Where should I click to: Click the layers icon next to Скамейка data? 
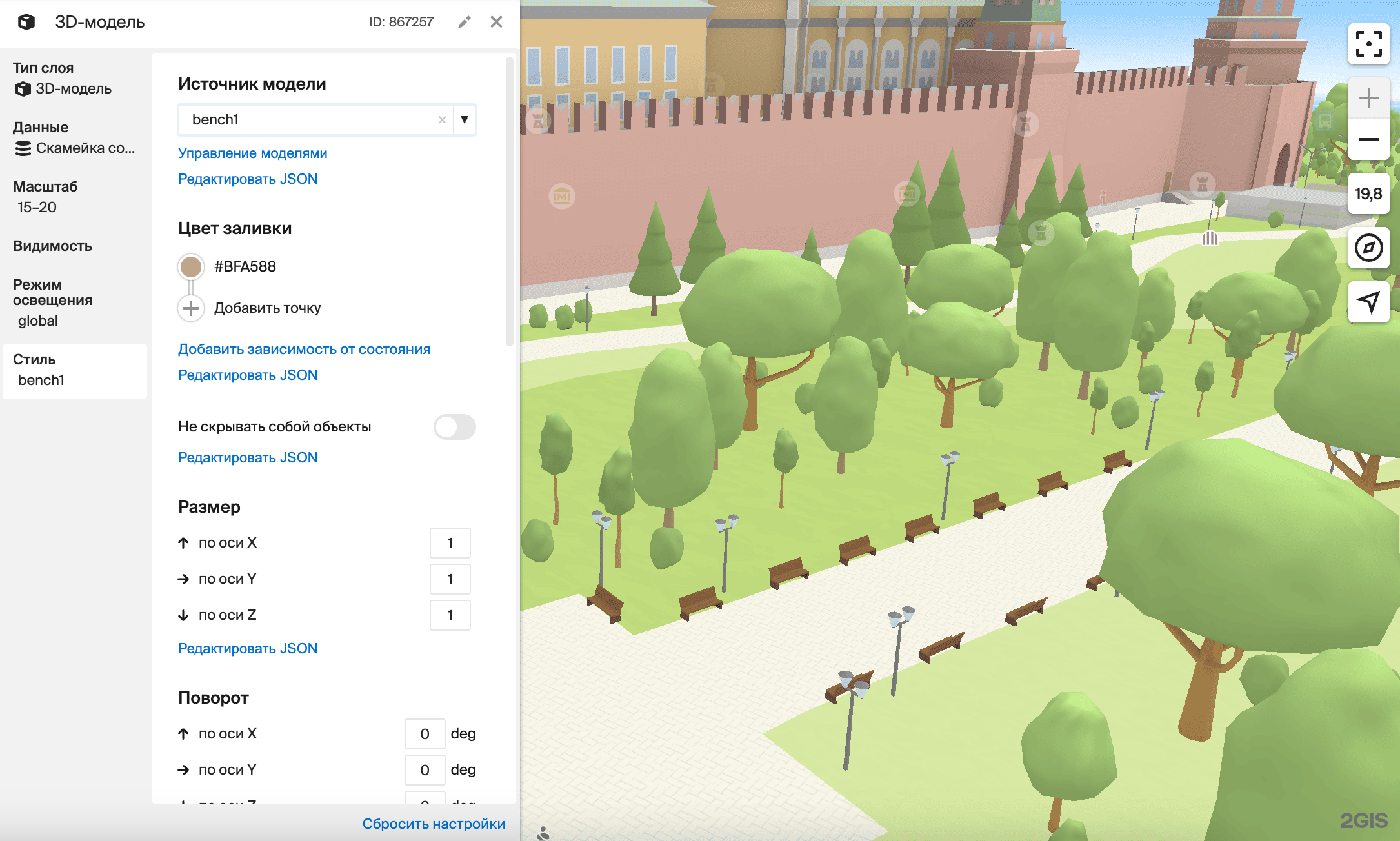23,148
